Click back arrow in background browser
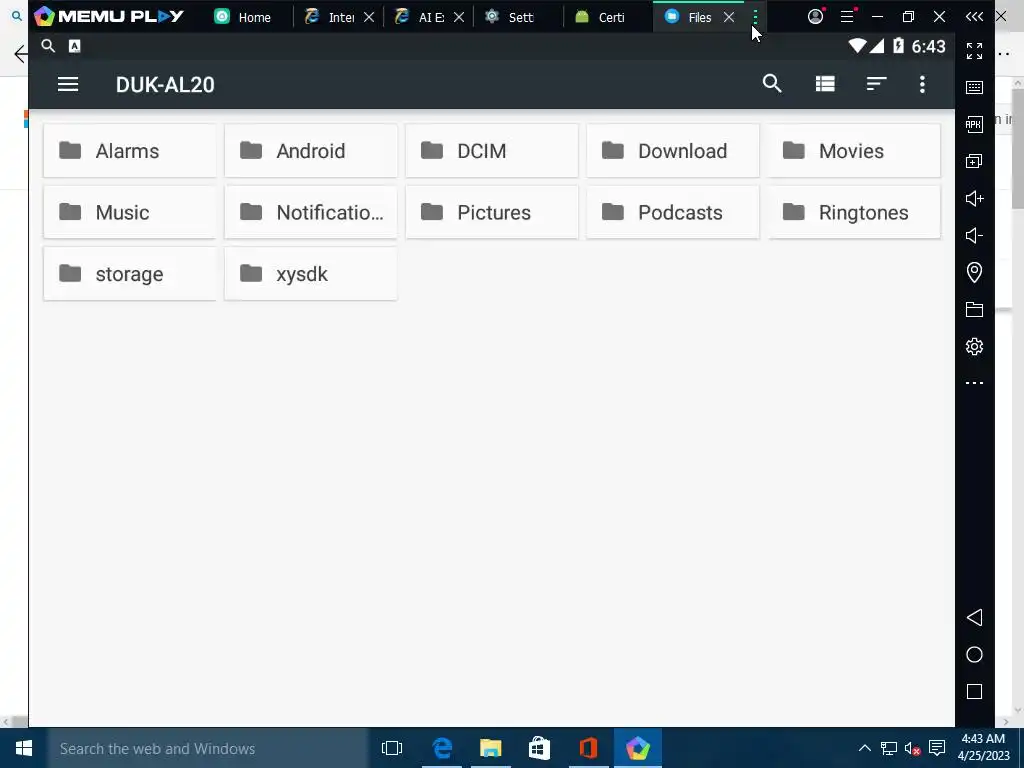This screenshot has width=1024, height=768. [x=20, y=54]
